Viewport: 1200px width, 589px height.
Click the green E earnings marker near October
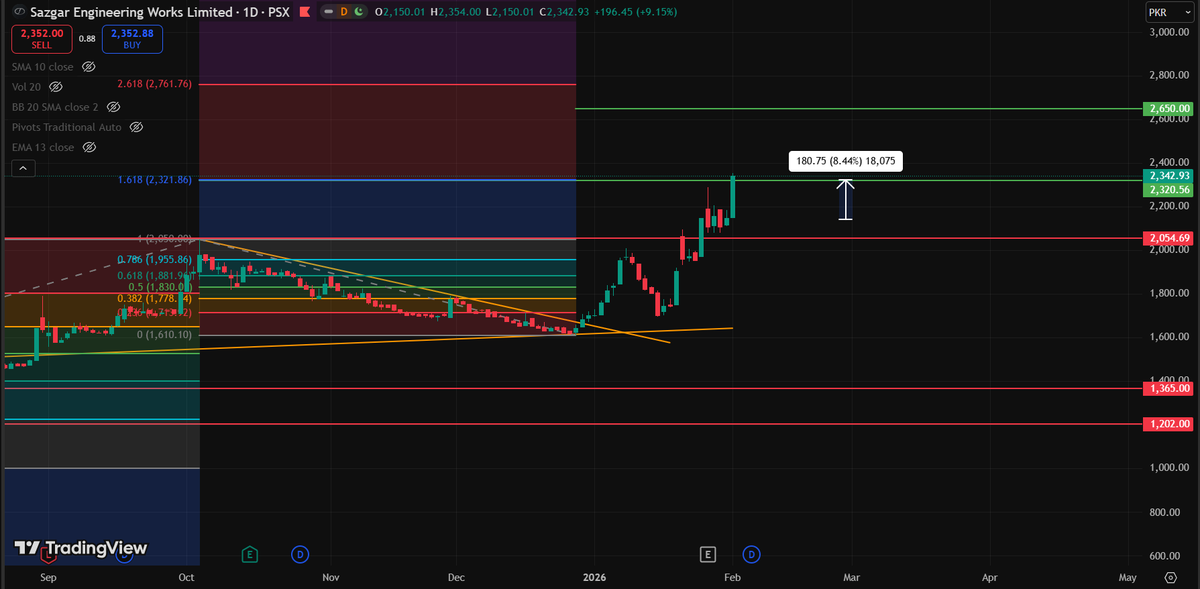(249, 553)
